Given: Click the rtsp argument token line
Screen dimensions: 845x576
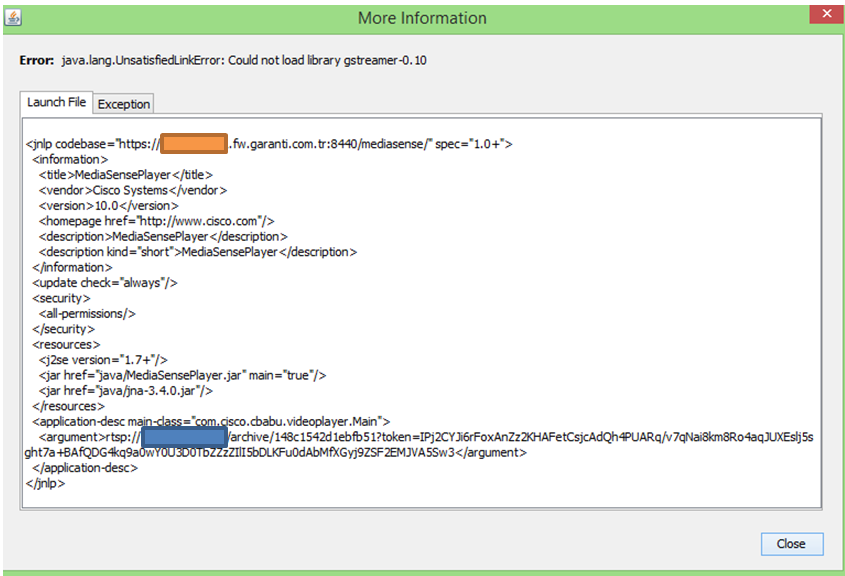Looking at the screenshot, I should pos(419,445).
